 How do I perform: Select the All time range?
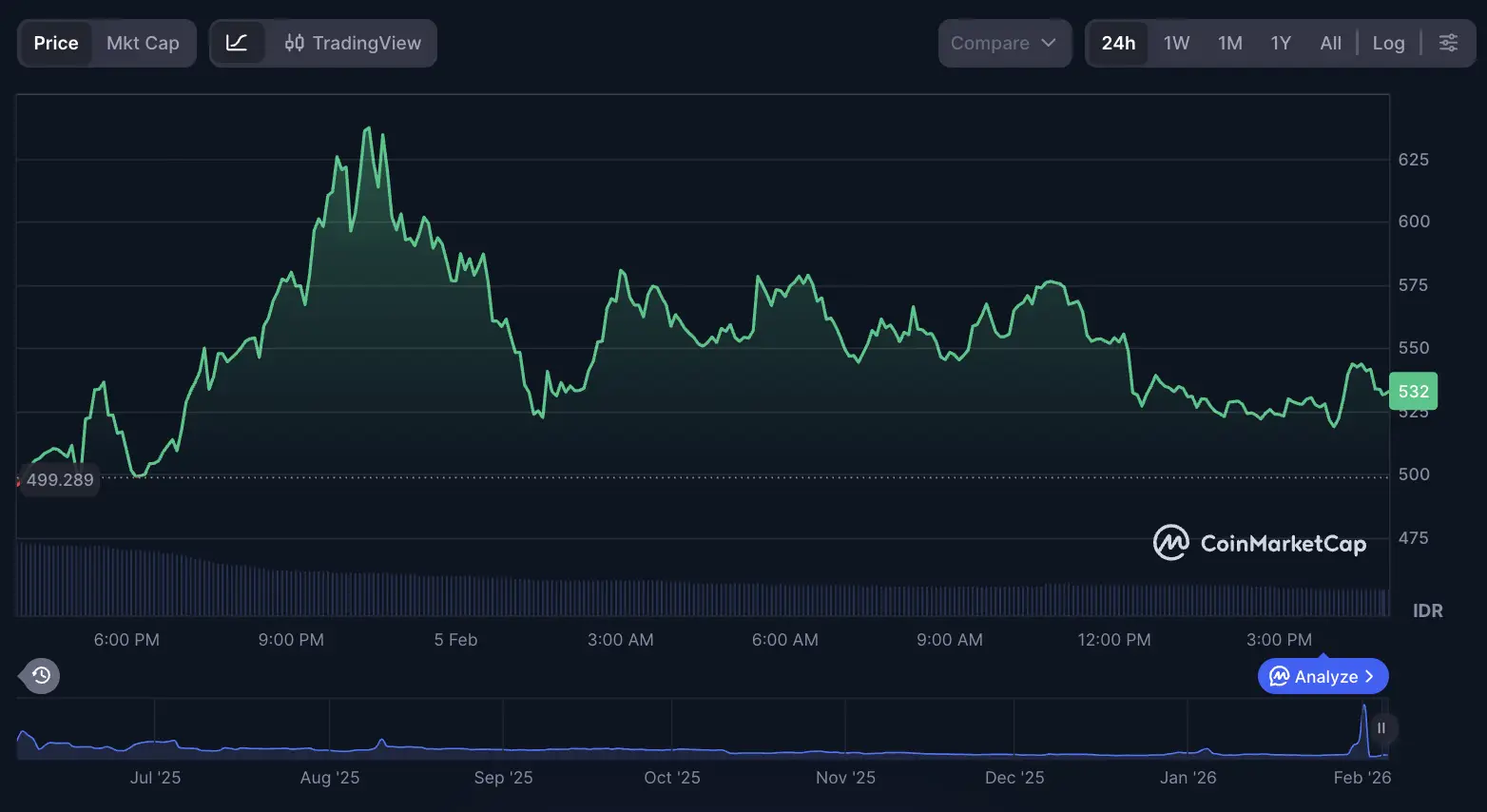click(1330, 43)
